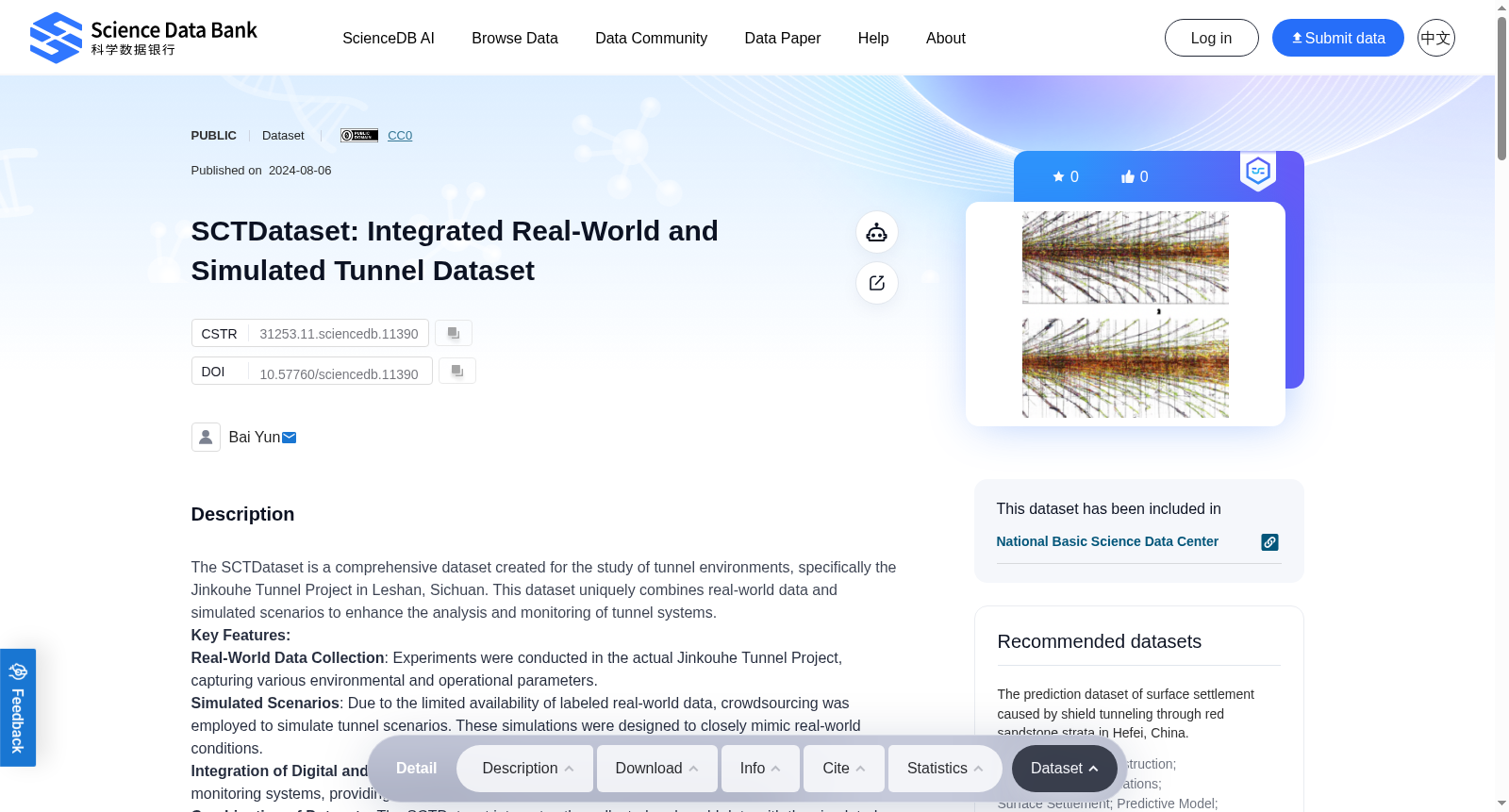Expand the Info section tab
1509x812 pixels.
tap(760, 769)
